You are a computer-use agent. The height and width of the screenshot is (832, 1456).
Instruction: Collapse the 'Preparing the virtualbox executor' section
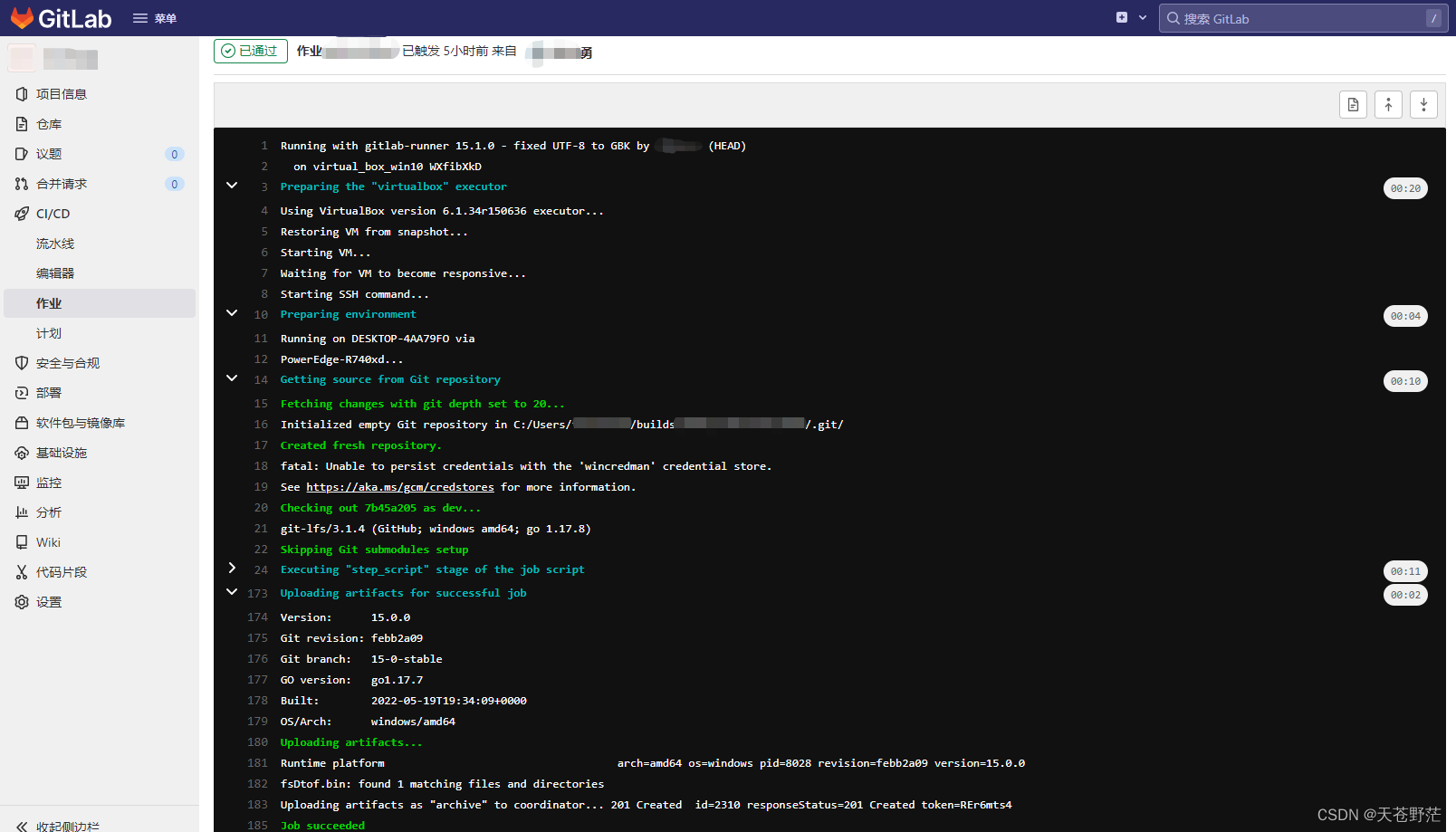click(232, 185)
